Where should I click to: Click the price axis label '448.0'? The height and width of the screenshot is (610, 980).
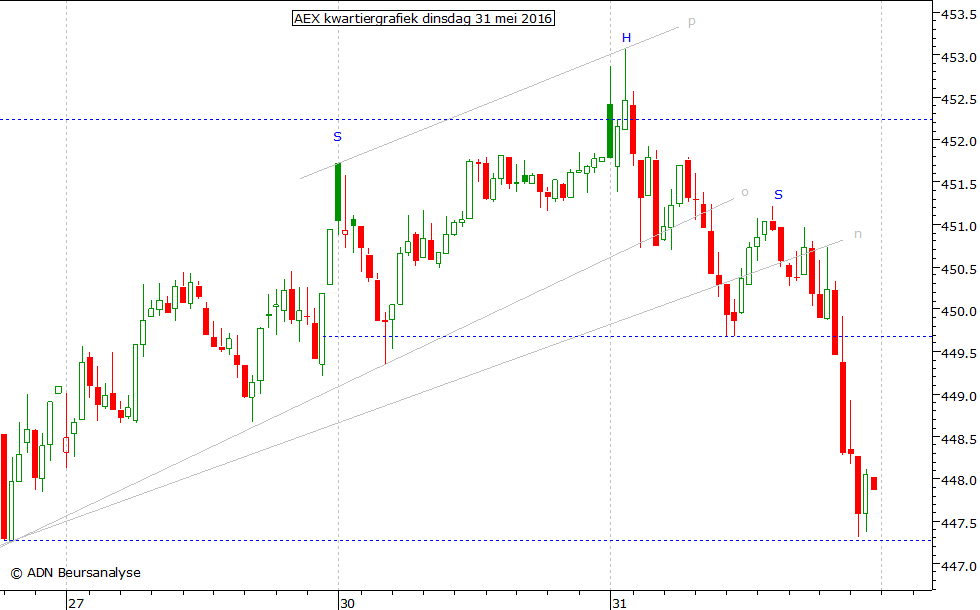(959, 481)
